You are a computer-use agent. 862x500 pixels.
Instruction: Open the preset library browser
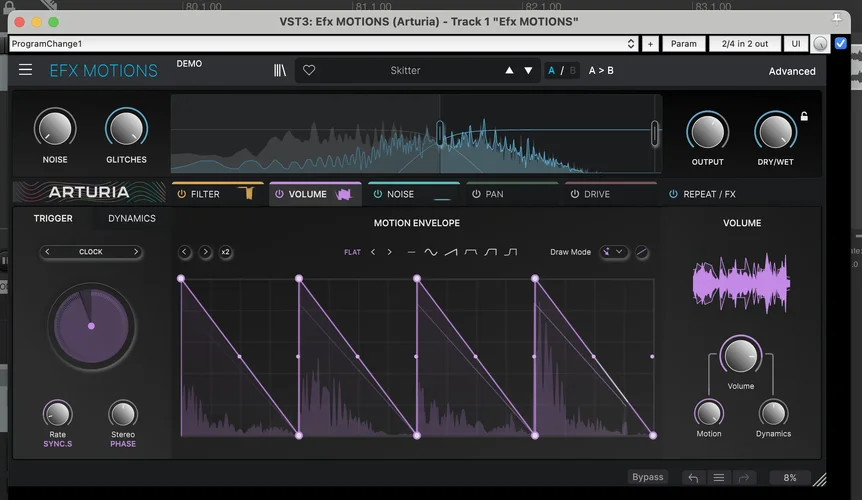280,70
